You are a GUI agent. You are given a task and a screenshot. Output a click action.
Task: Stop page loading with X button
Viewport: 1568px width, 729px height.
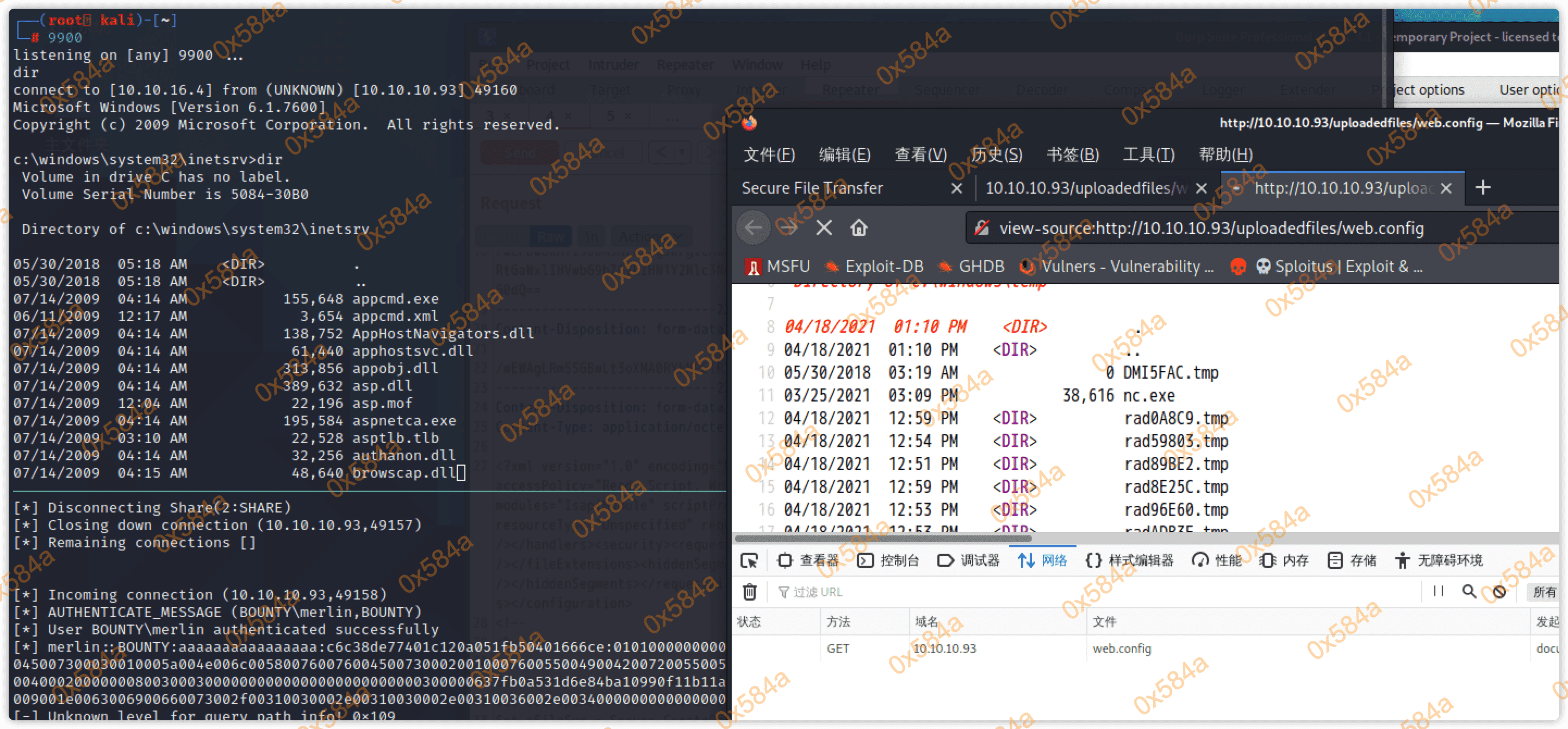[x=824, y=228]
